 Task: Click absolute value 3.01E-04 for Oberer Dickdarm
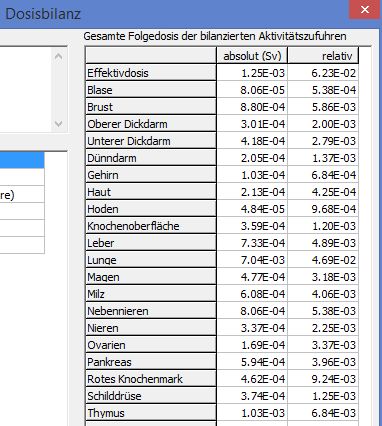[x=252, y=124]
